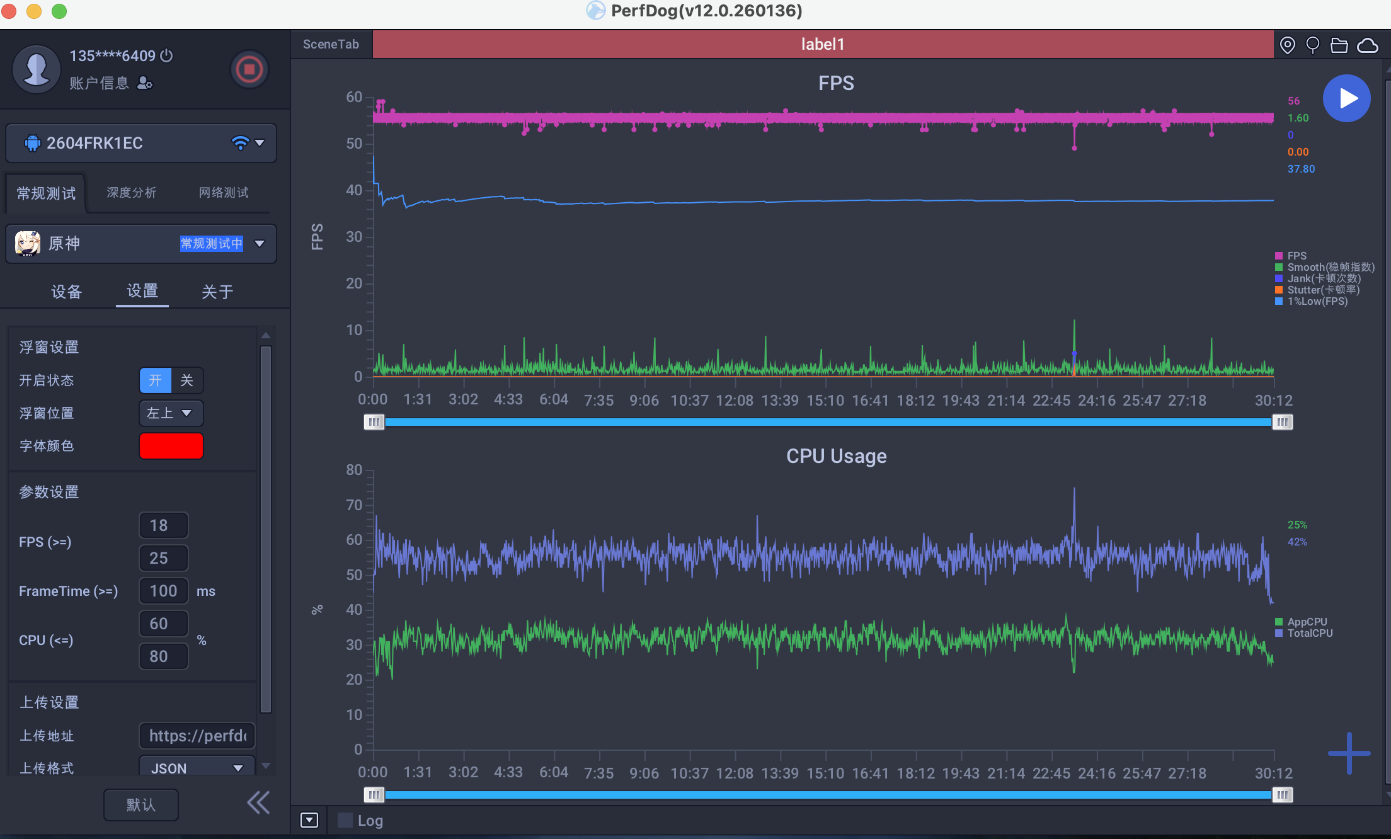Turn floating window state to 开
The height and width of the screenshot is (839, 1391).
pos(155,380)
